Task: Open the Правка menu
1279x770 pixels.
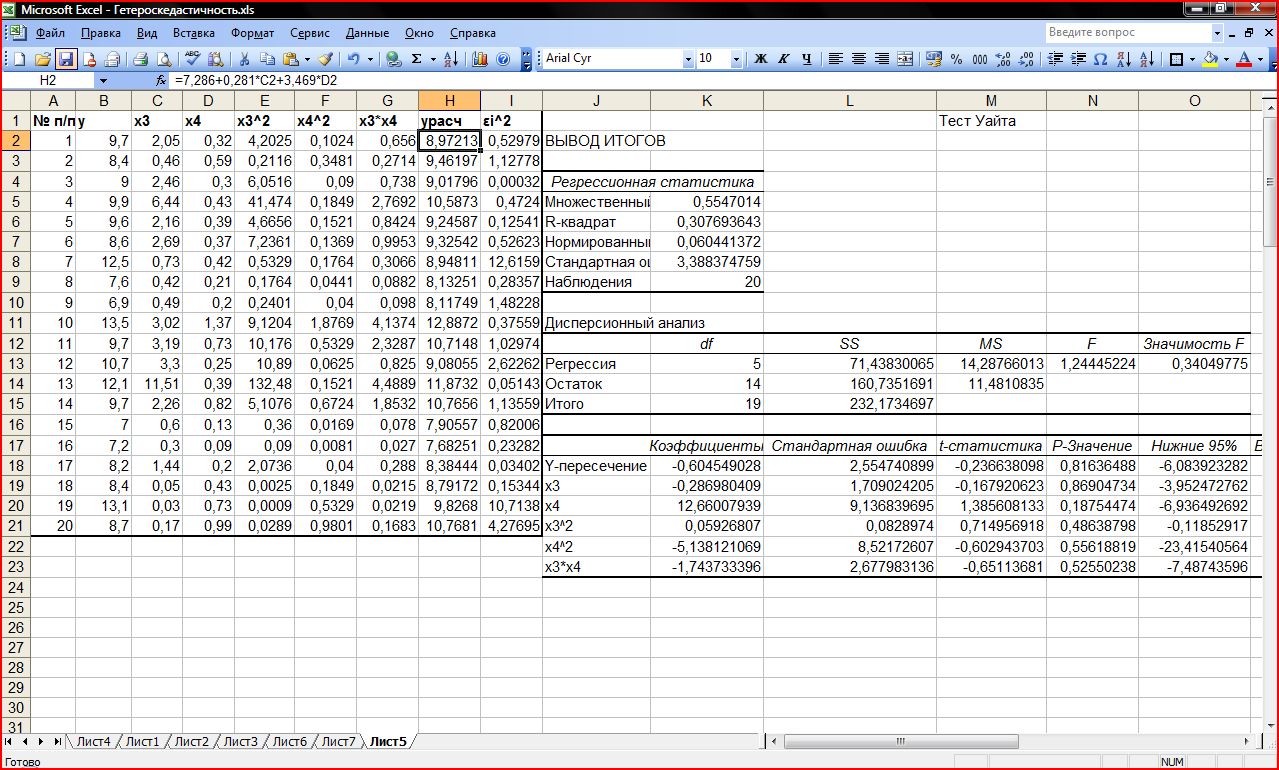Action: tap(101, 33)
